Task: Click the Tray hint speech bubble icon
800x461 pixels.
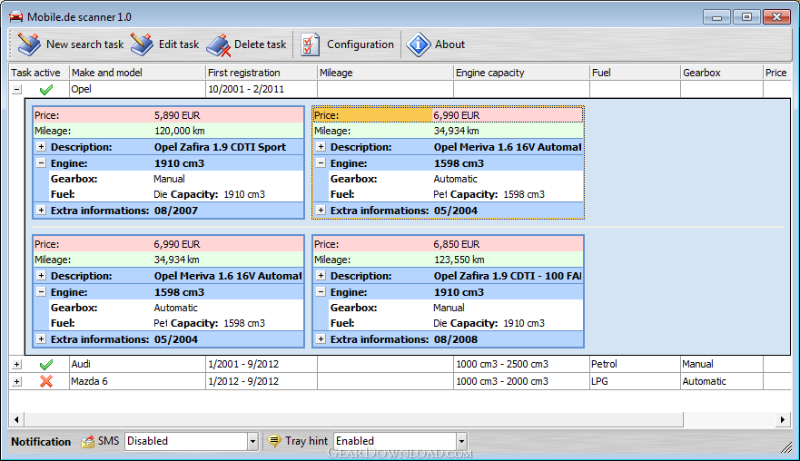Action: [274, 441]
